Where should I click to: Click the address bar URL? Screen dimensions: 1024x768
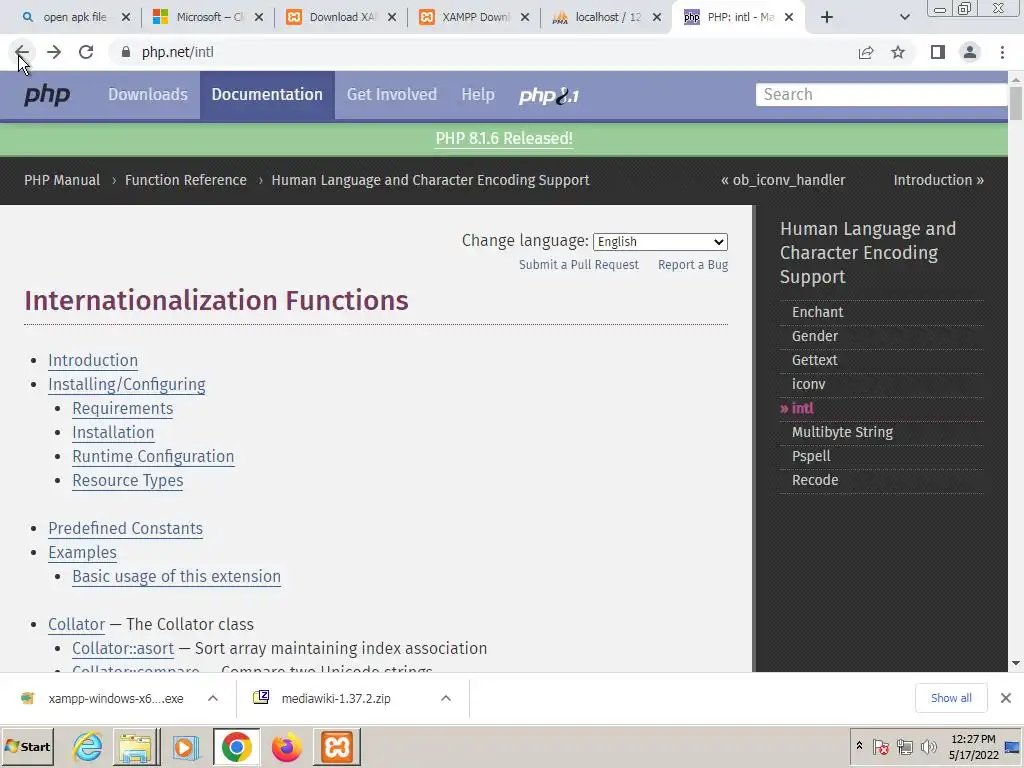[x=178, y=52]
